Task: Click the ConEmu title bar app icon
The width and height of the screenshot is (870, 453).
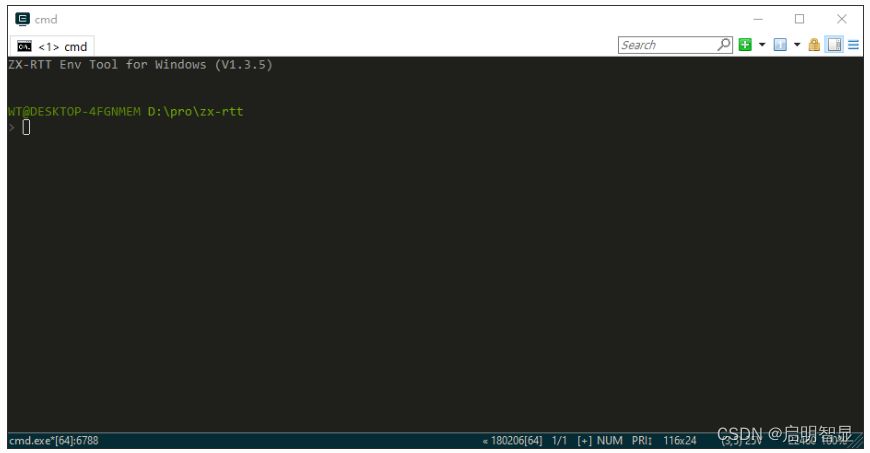Action: click(22, 19)
